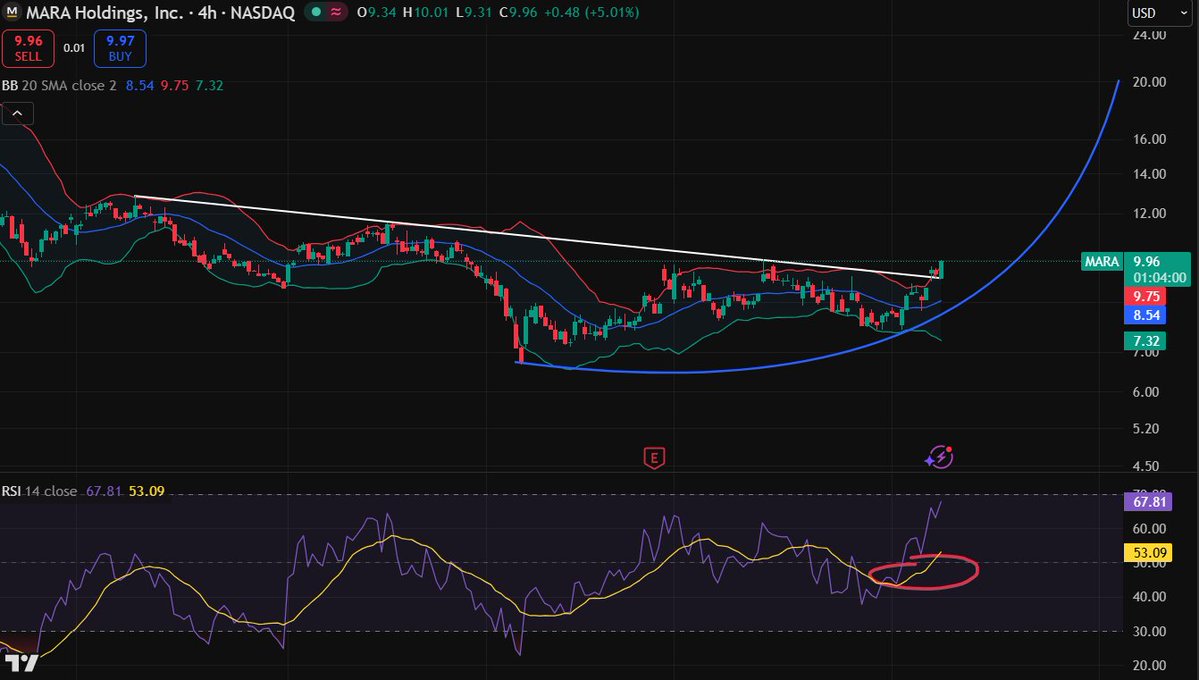The width and height of the screenshot is (1199, 680).
Task: Click the 16.00 price scale label
Action: (x=1149, y=139)
